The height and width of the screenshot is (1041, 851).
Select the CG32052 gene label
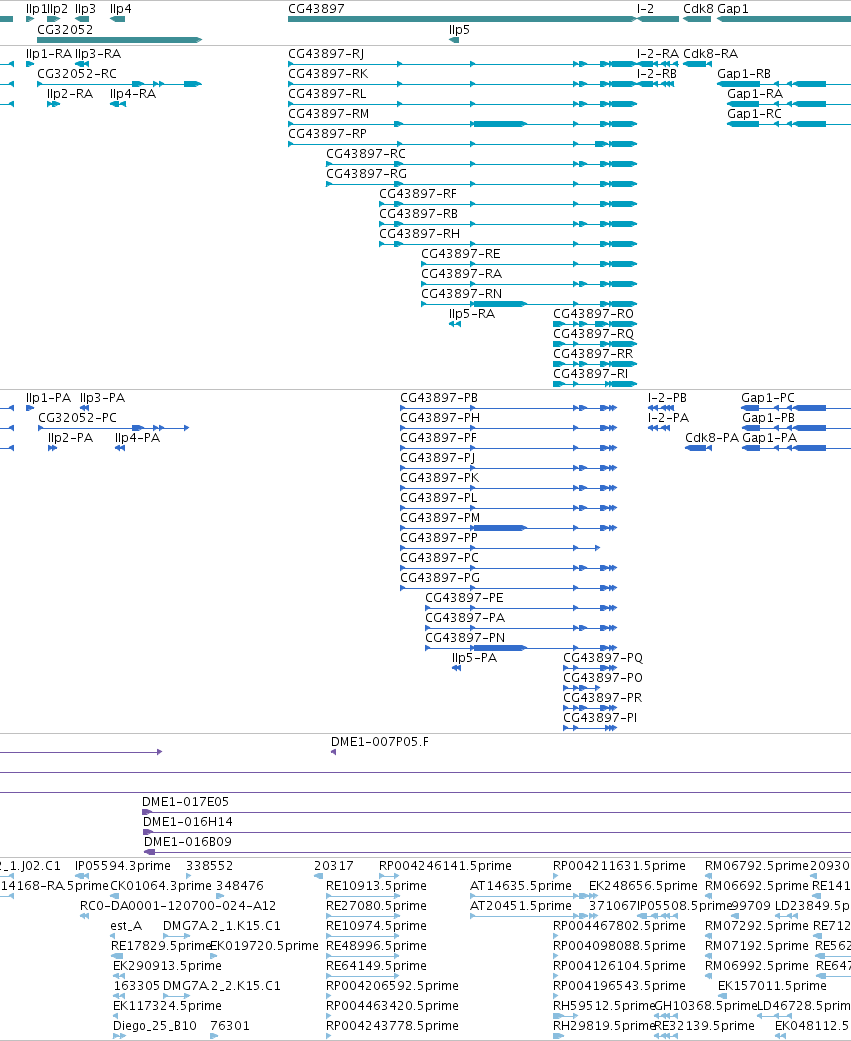coord(65,29)
